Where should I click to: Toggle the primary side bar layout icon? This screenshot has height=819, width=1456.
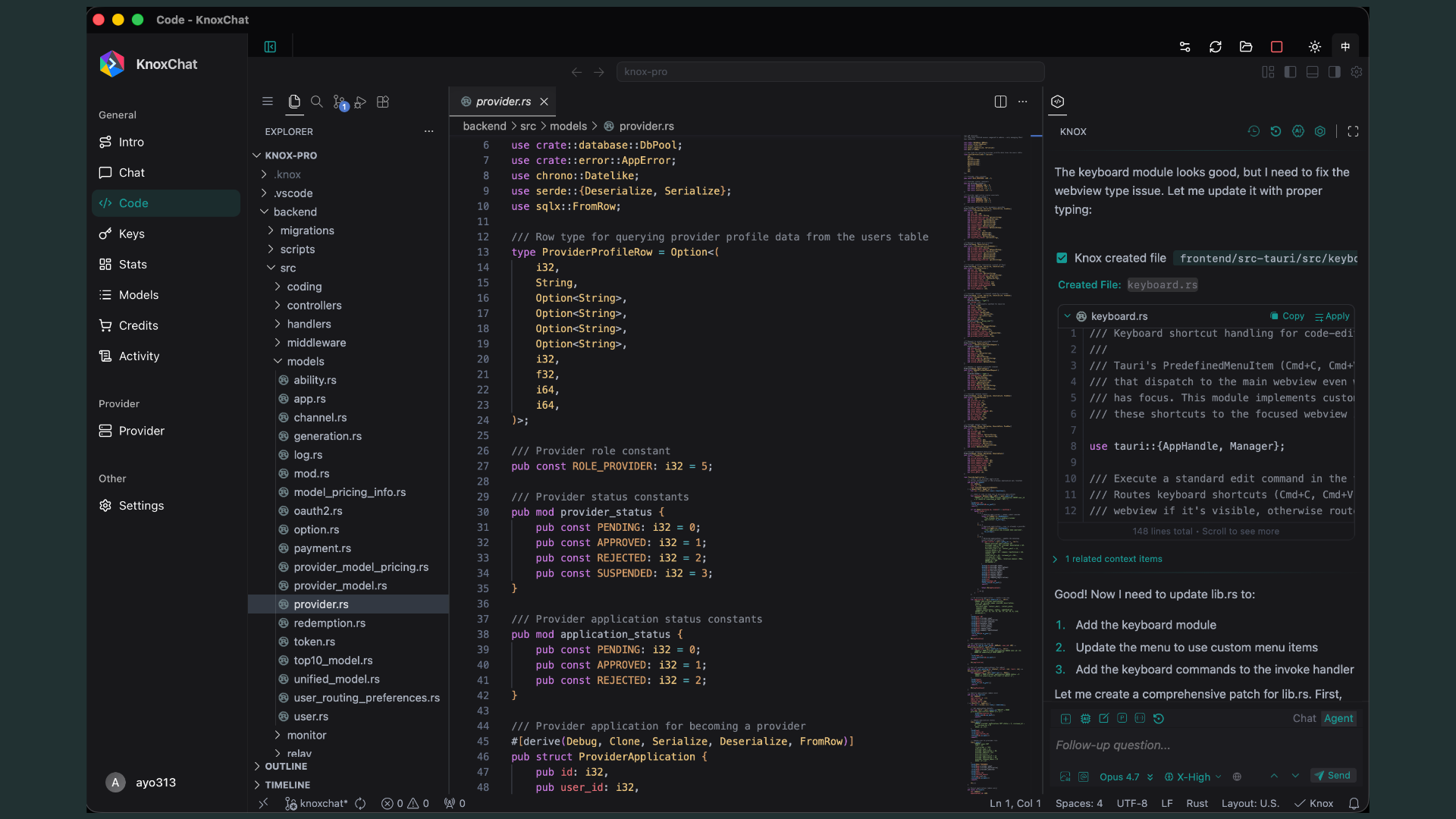[1290, 72]
